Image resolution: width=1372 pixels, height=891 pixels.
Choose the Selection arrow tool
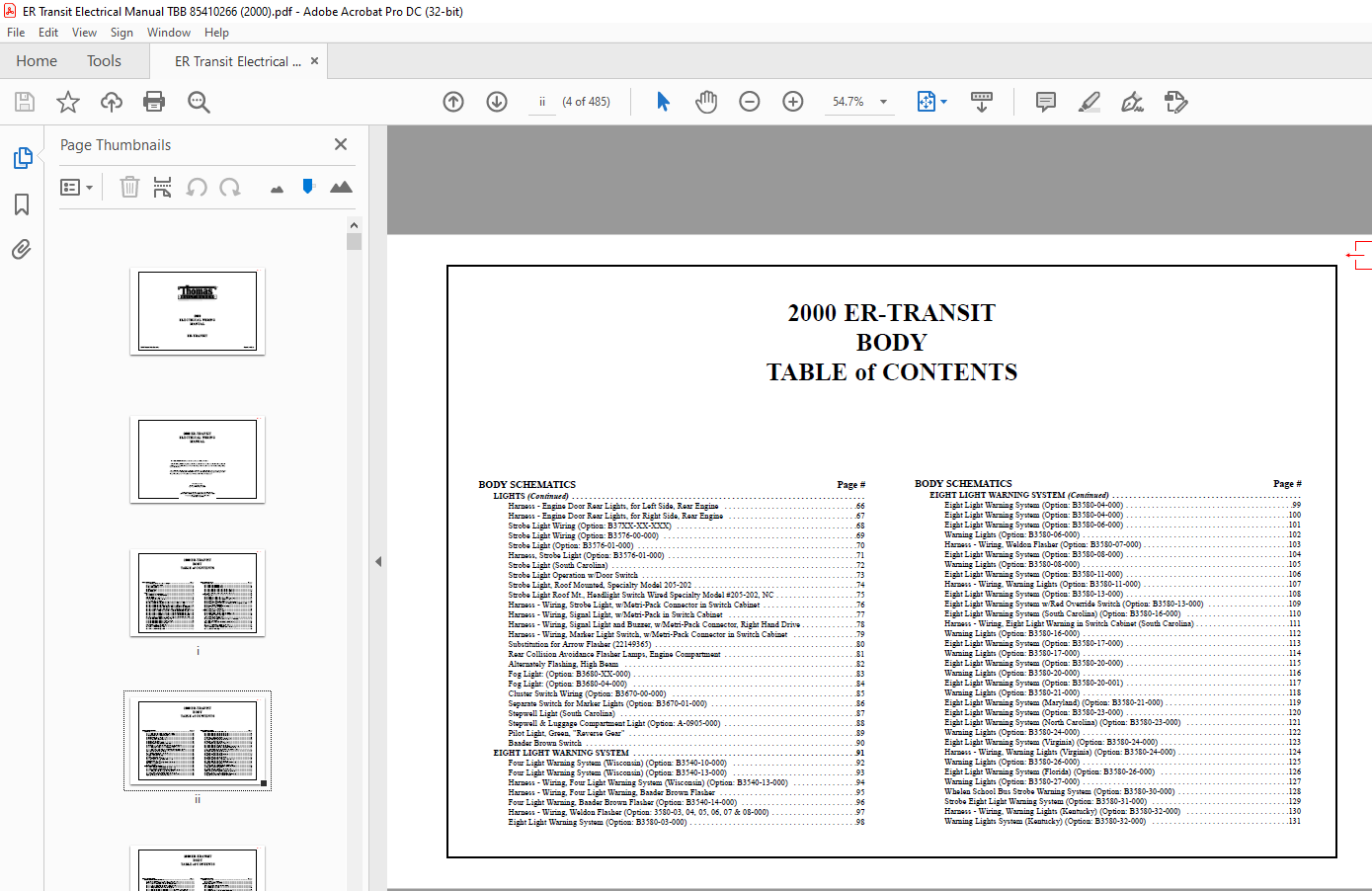(x=663, y=102)
